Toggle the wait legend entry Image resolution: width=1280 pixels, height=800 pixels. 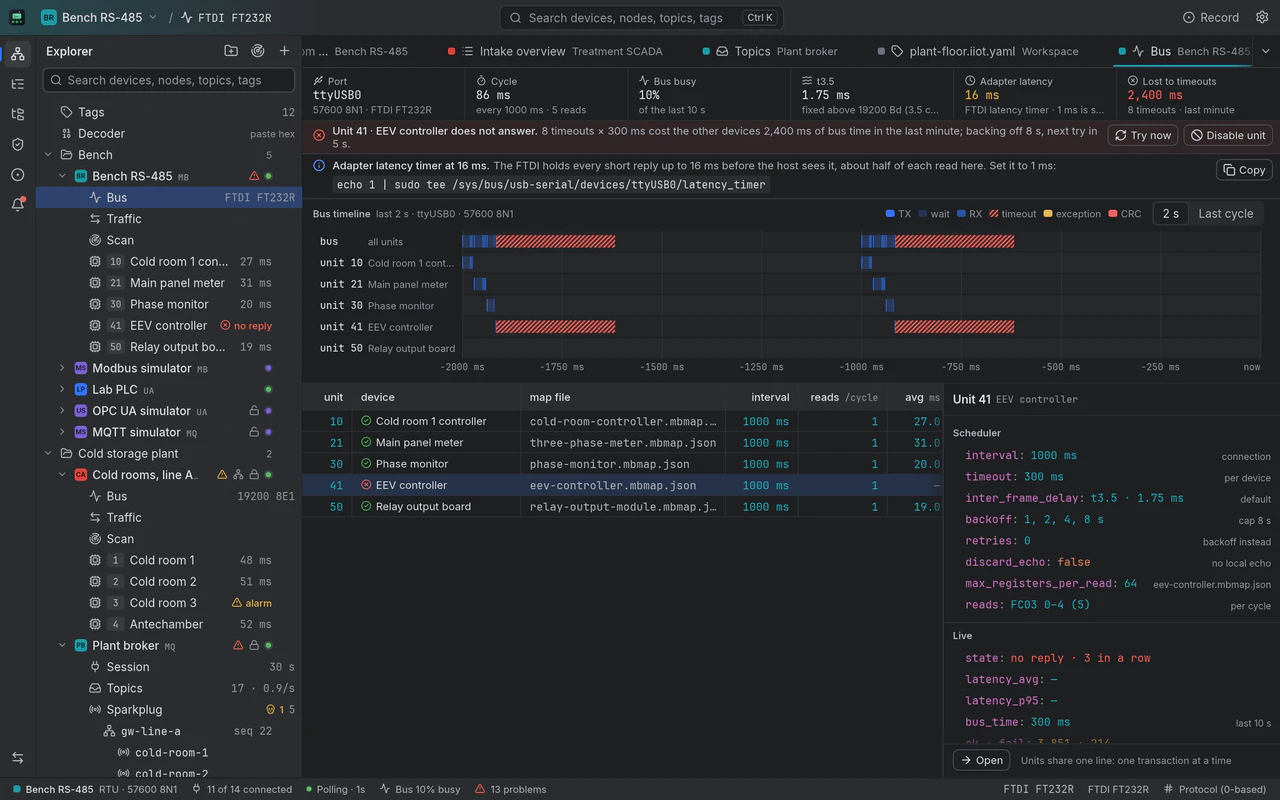[x=933, y=214]
